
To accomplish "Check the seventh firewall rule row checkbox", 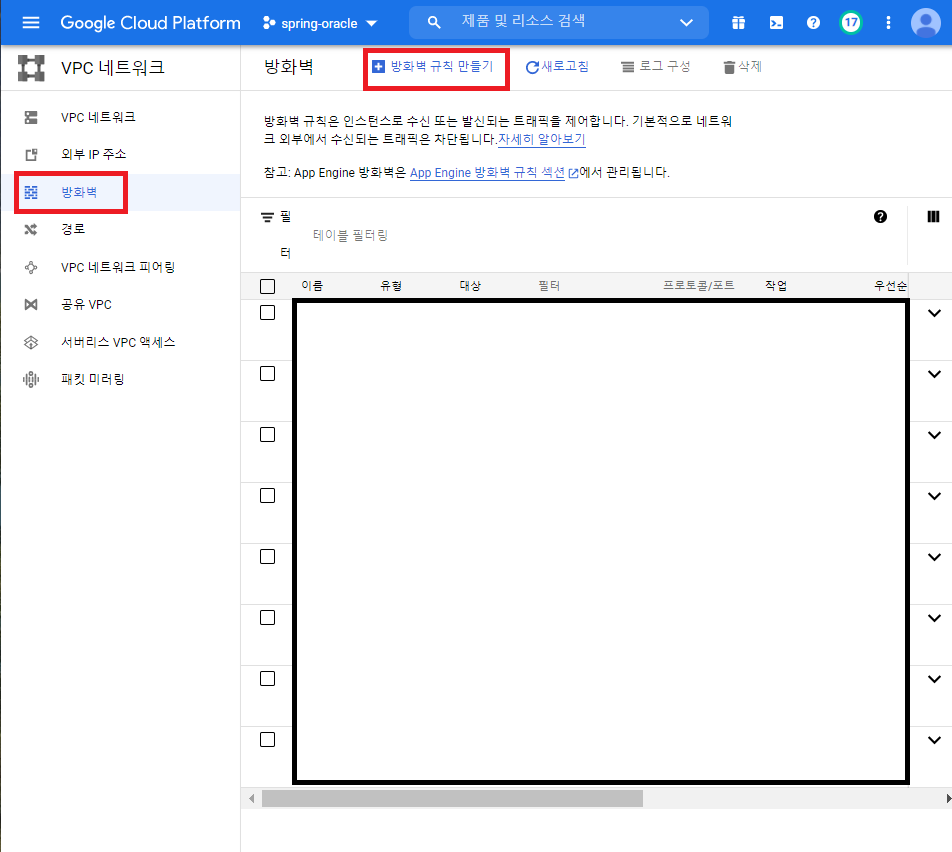I will pos(267,679).
